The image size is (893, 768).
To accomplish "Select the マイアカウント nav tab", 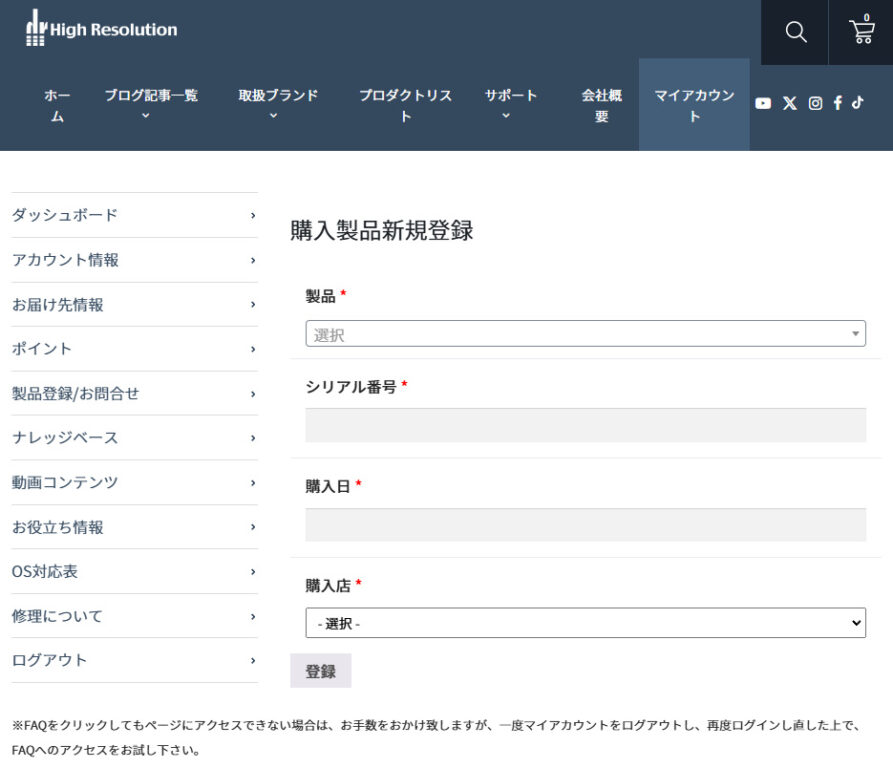I will (694, 105).
